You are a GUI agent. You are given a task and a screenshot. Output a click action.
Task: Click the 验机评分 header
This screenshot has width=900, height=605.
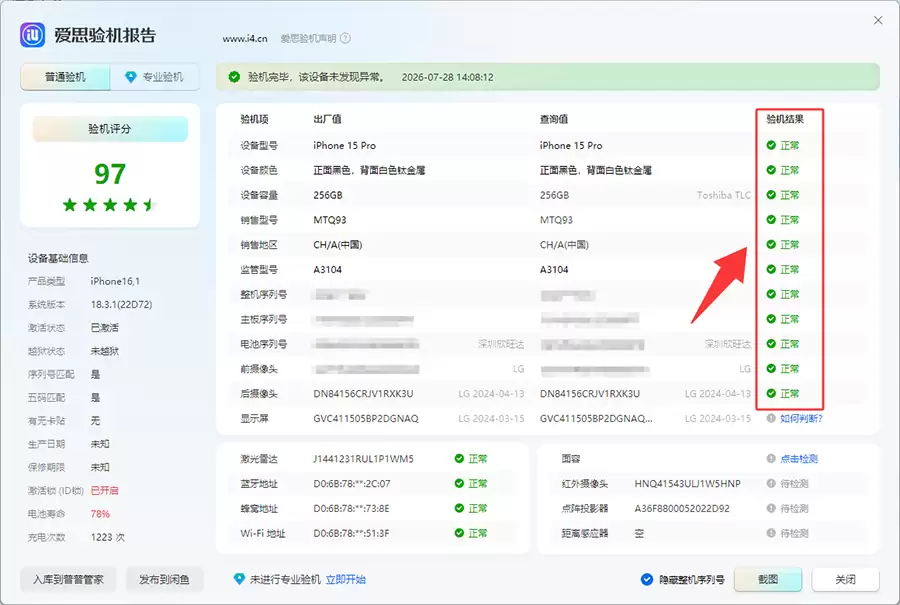pyautogui.click(x=110, y=129)
